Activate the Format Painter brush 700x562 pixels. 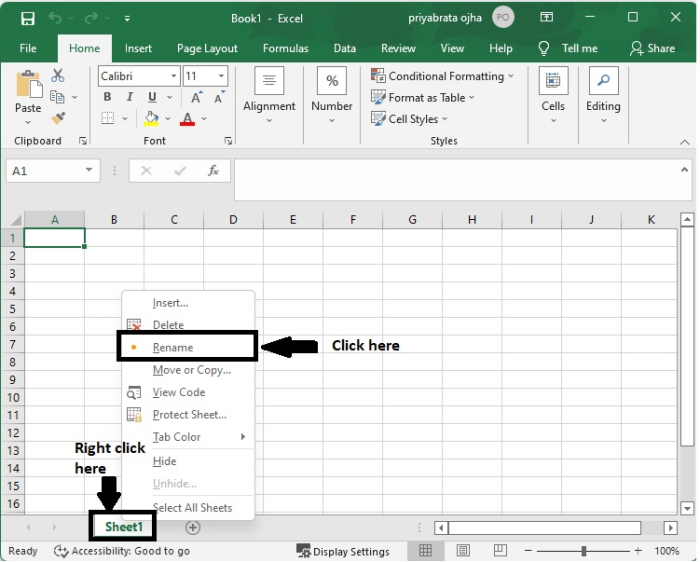[x=58, y=118]
